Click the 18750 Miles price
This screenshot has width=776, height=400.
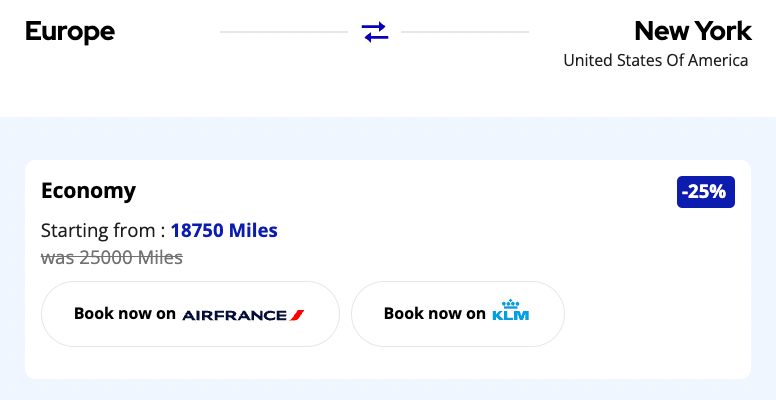pos(224,230)
